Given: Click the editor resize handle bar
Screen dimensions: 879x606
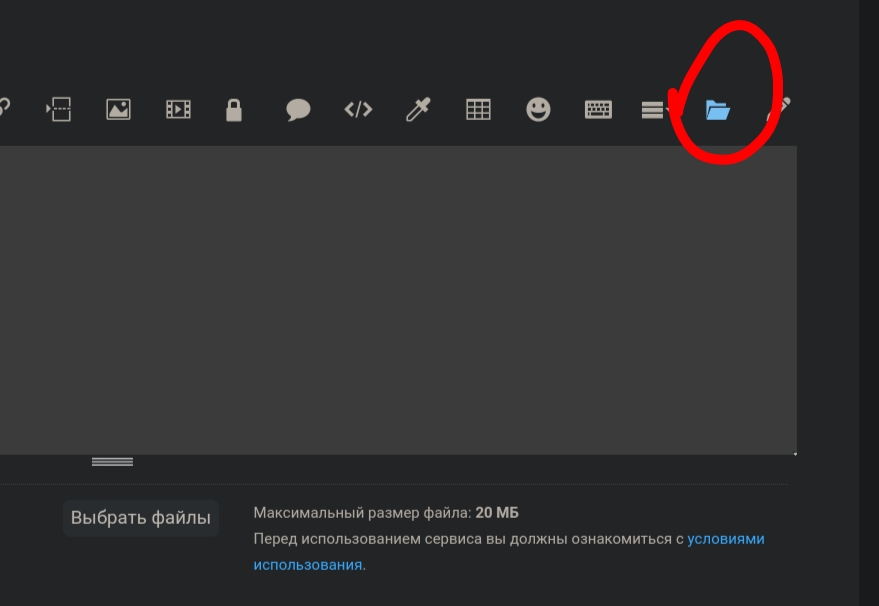Looking at the screenshot, I should coord(112,462).
